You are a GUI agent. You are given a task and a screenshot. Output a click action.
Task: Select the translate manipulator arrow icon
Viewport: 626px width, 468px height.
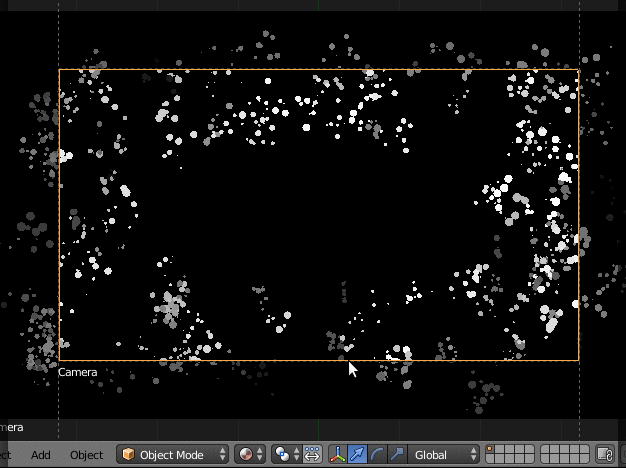(357, 454)
